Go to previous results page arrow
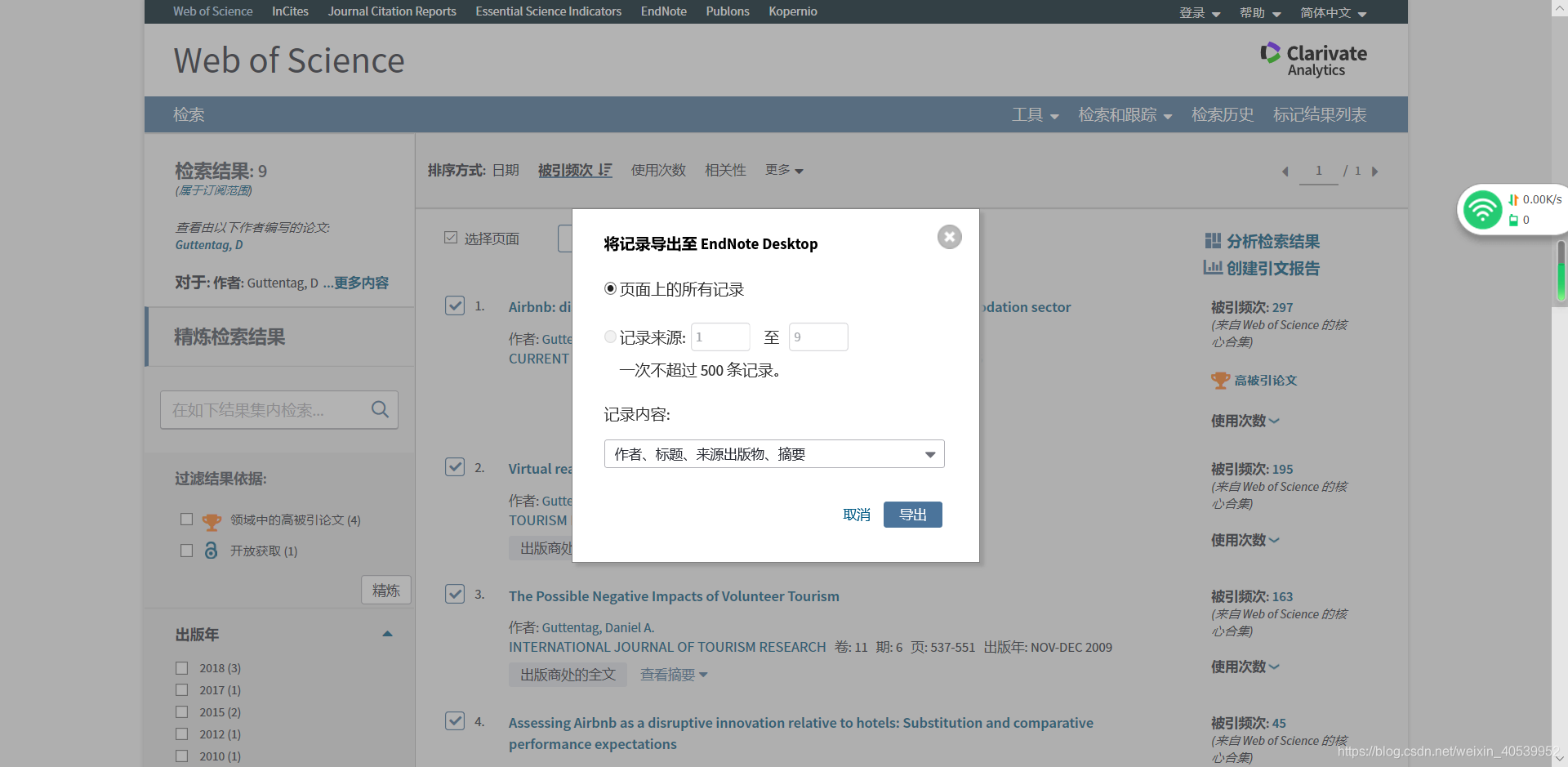This screenshot has width=1568, height=767. click(x=1285, y=172)
